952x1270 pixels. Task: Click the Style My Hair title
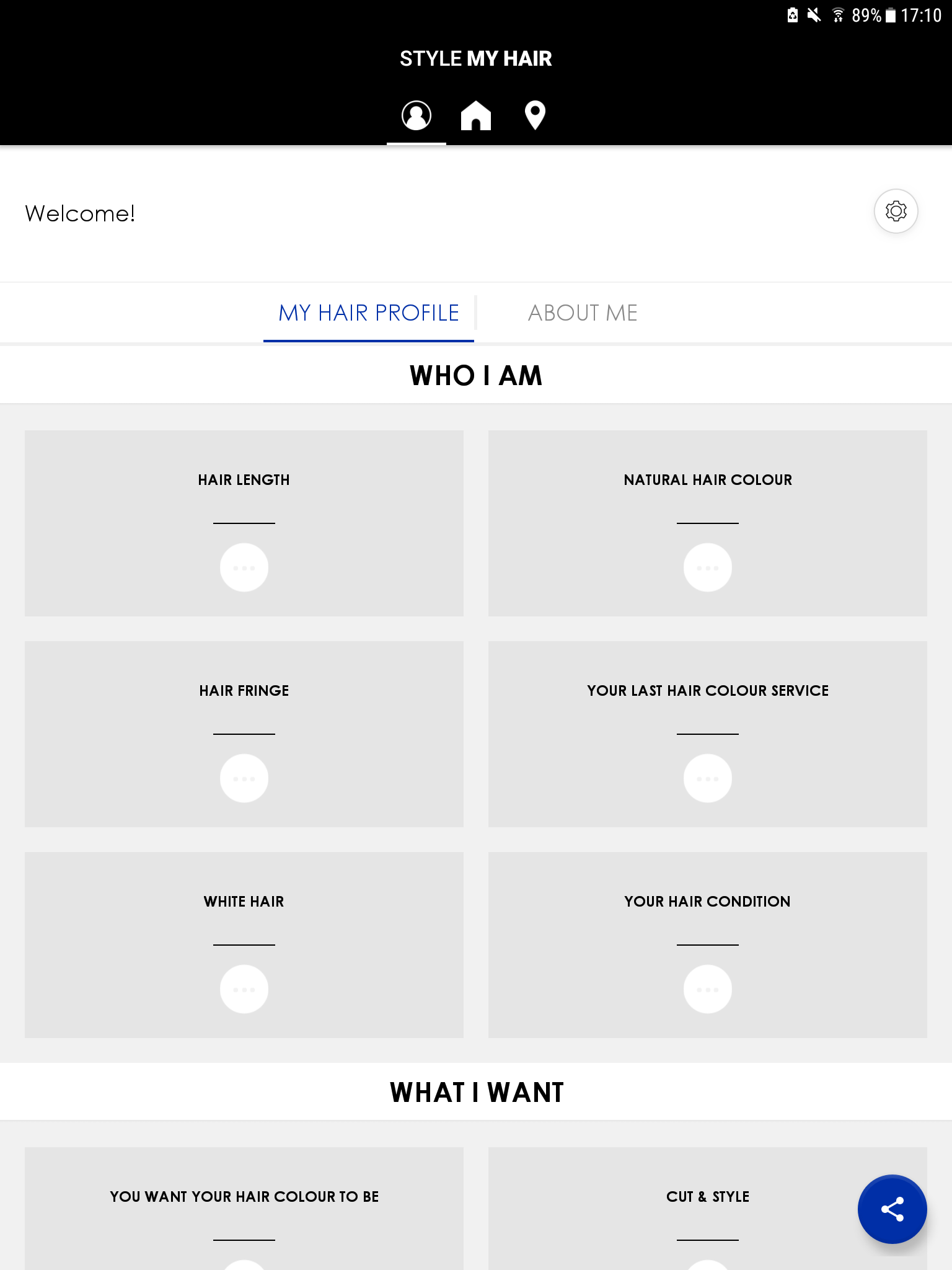pos(475,59)
